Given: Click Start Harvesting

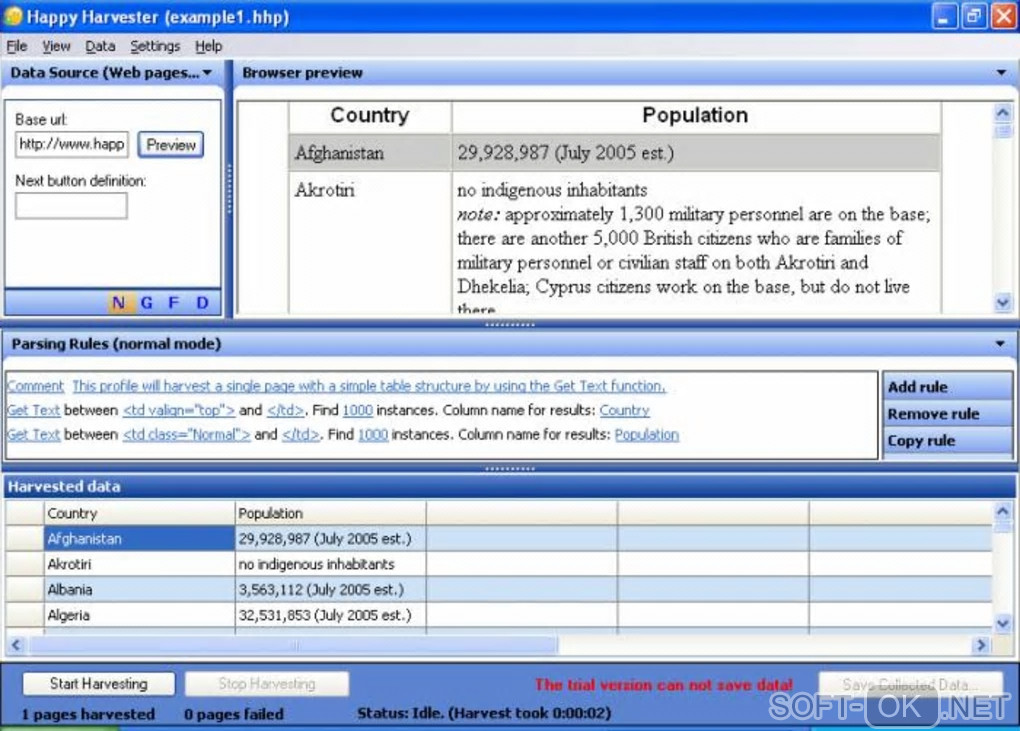Looking at the screenshot, I should click(99, 684).
